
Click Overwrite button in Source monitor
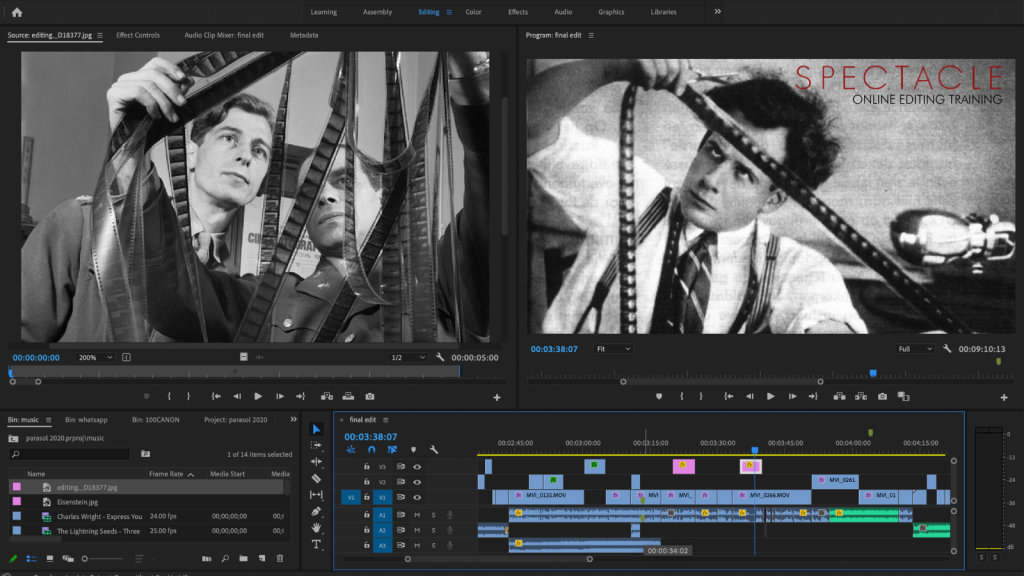(x=348, y=396)
